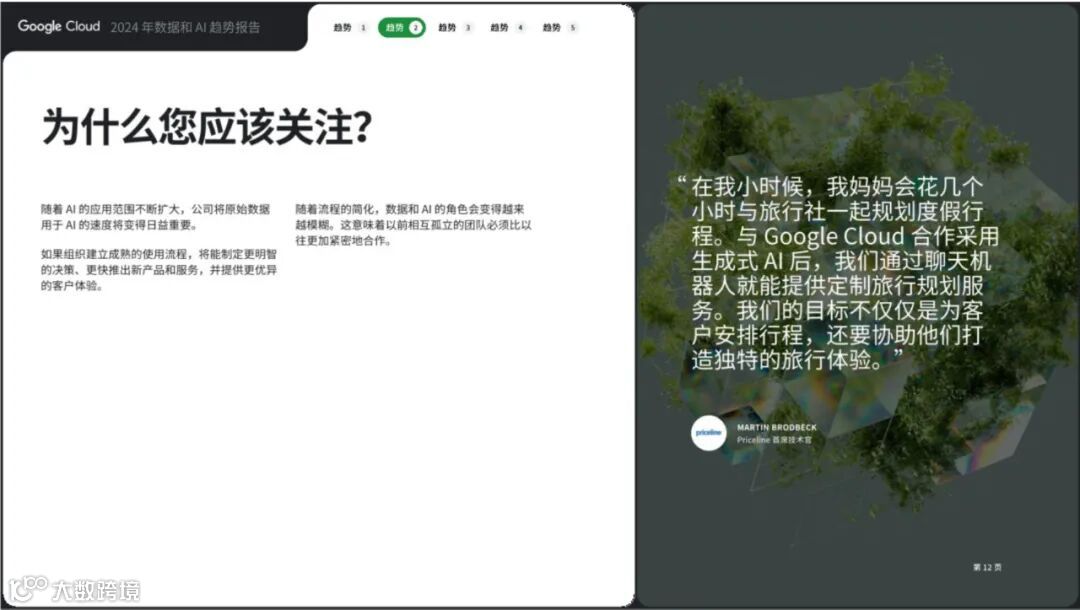Go to the 趋势 4 tab
This screenshot has height=610, width=1080.
(x=508, y=28)
